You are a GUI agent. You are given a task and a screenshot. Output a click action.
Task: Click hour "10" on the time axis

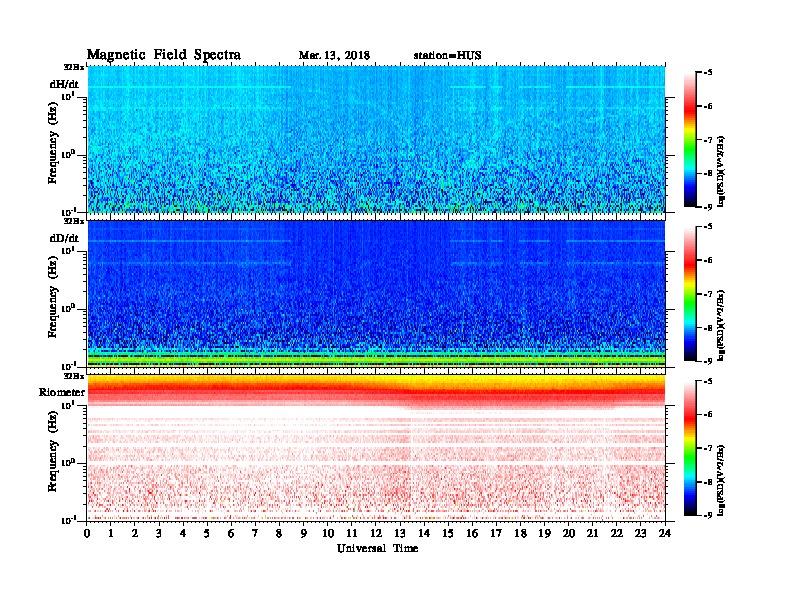tap(328, 533)
